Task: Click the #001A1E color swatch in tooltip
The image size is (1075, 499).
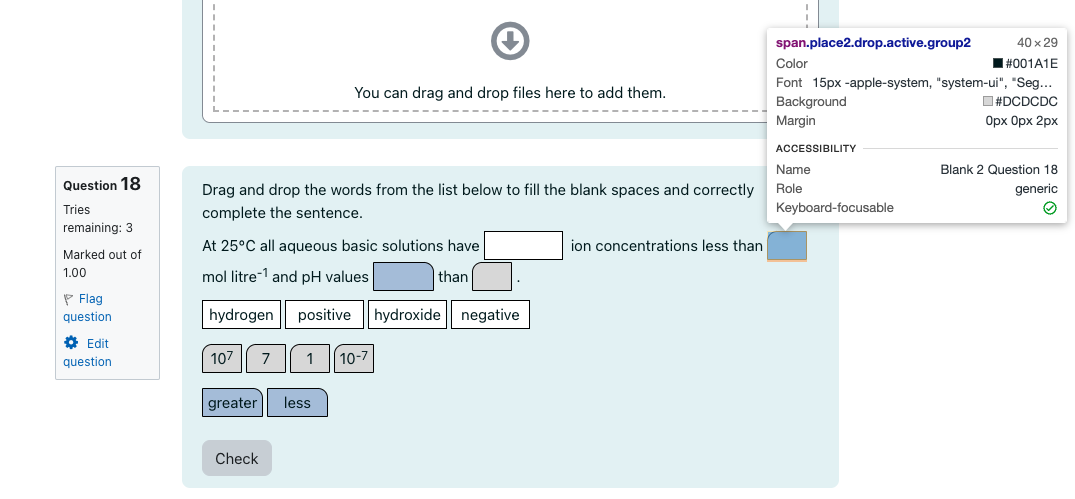Action: coord(998,64)
